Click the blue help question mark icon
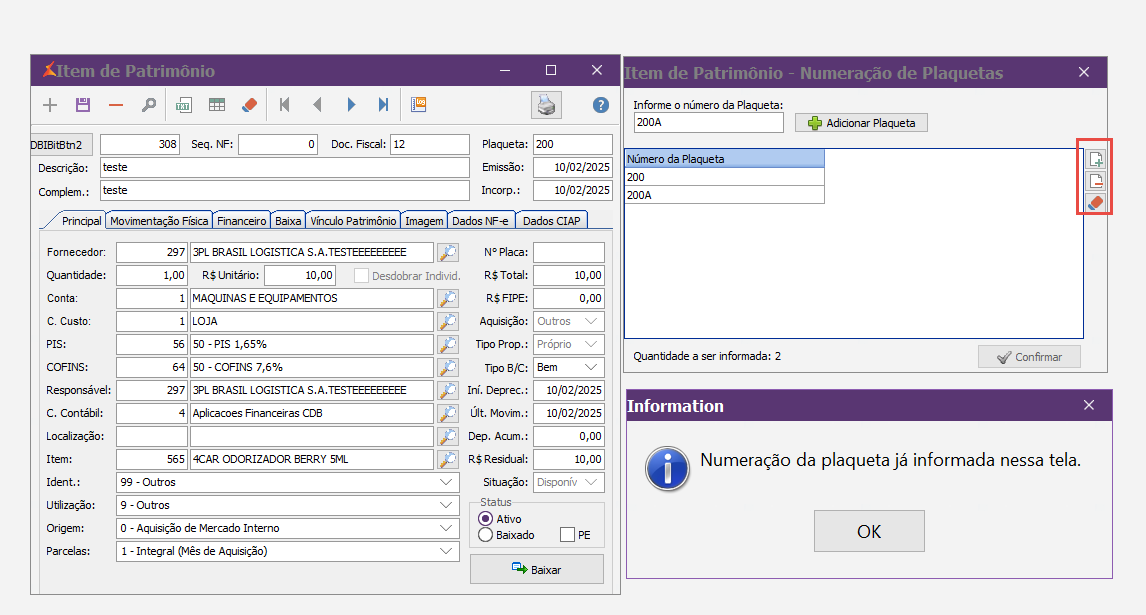This screenshot has height=615, width=1146. [601, 105]
